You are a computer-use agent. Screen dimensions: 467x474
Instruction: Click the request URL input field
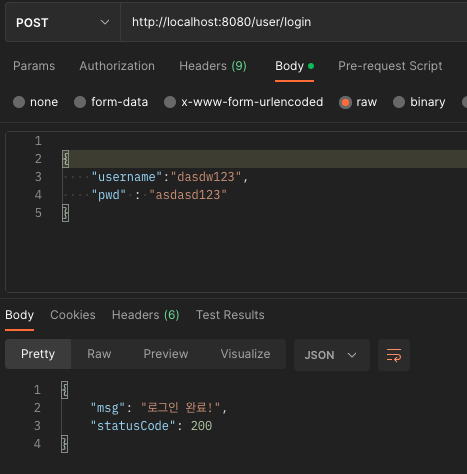tap(293, 22)
